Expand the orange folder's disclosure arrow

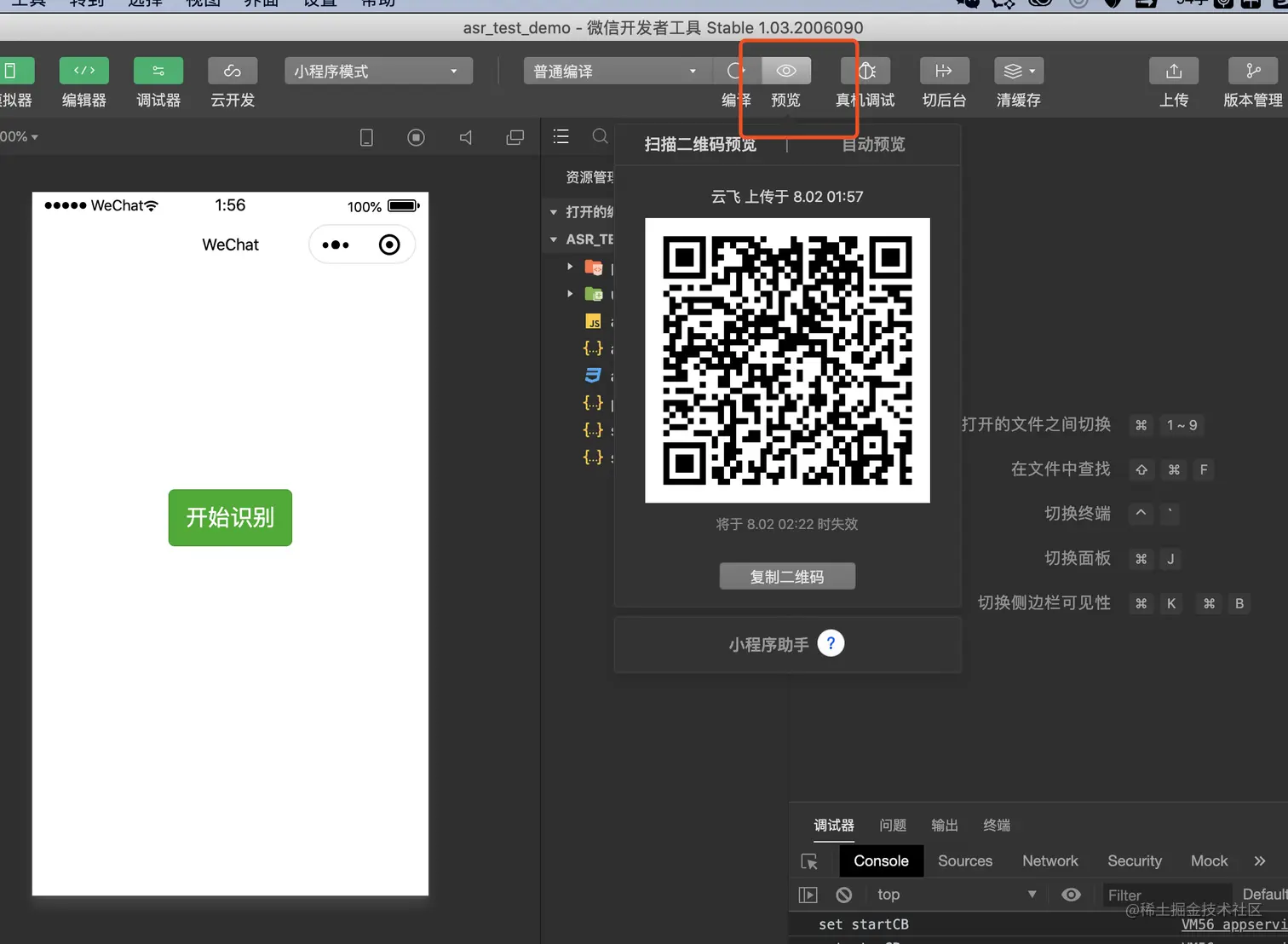[x=570, y=267]
